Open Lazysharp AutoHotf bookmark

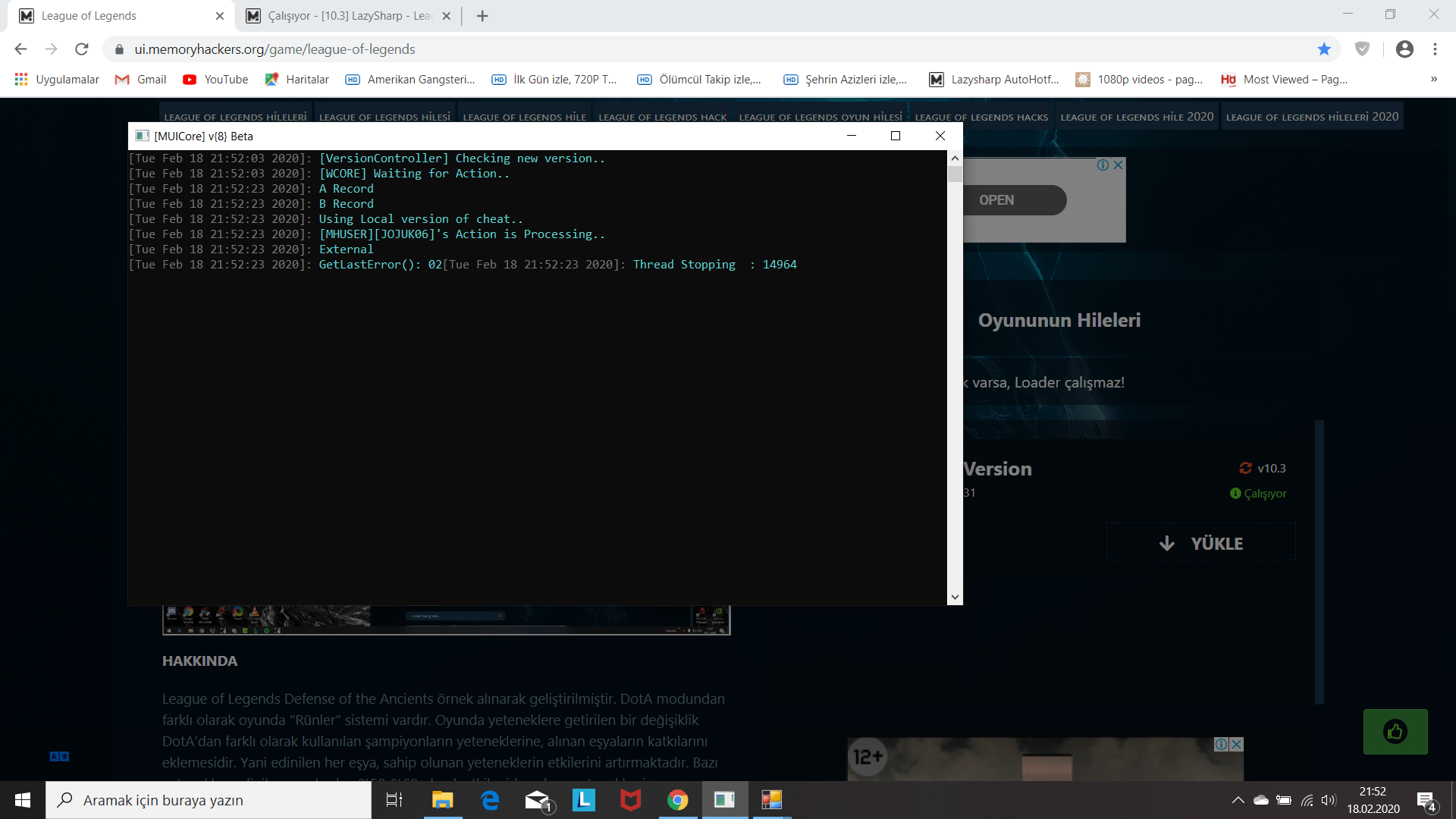[x=994, y=80]
